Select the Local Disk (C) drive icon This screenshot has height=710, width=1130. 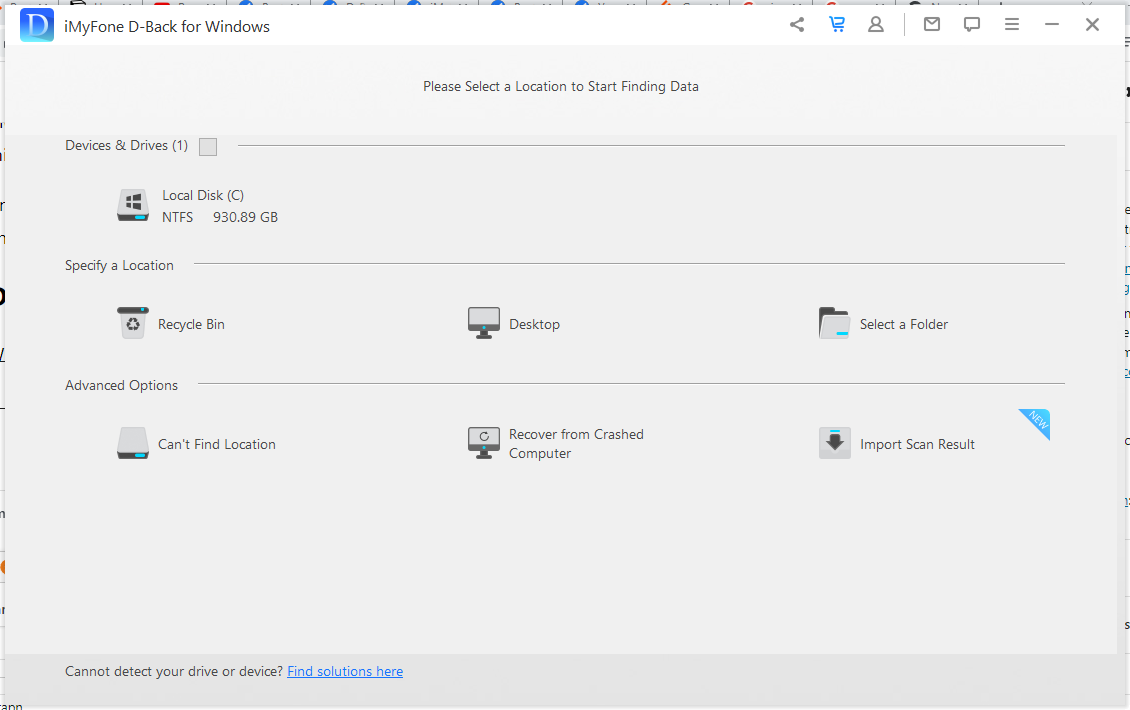[x=133, y=205]
